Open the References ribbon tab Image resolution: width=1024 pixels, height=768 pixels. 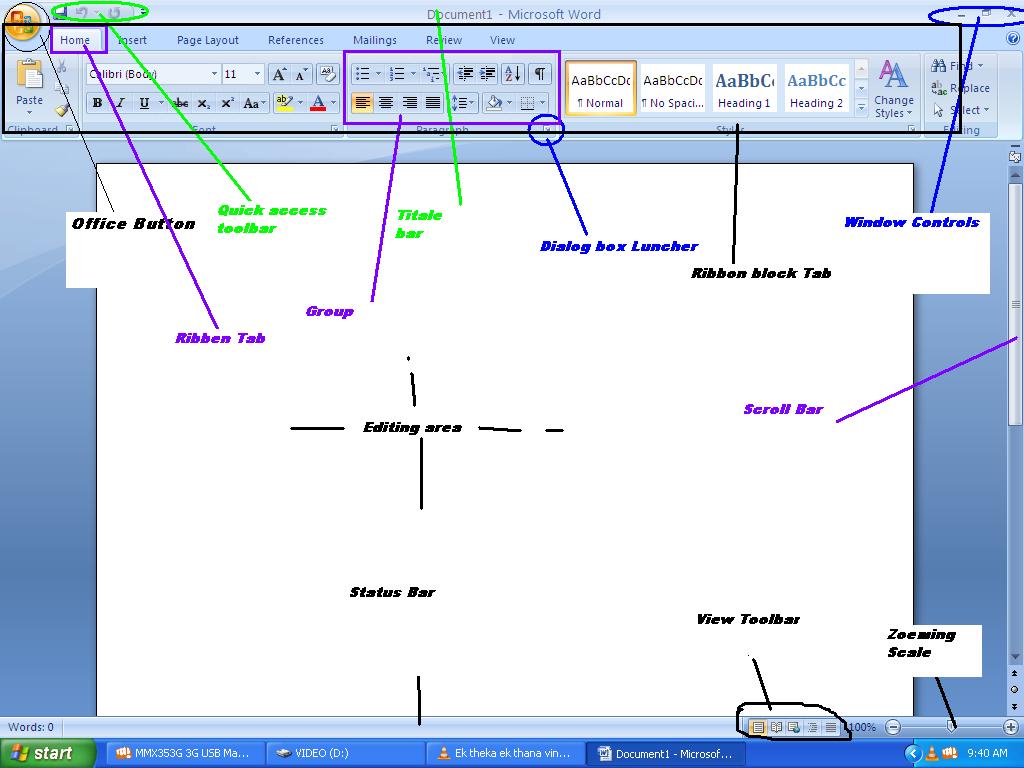click(x=295, y=40)
